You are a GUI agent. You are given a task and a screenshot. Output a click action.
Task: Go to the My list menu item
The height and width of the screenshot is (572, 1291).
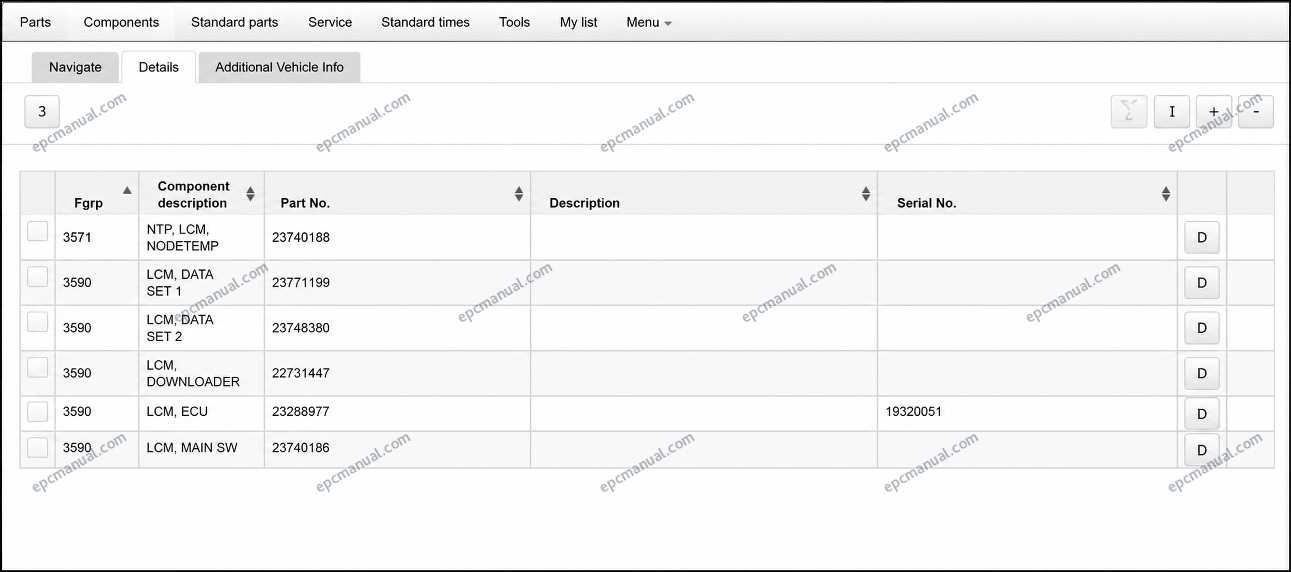[x=579, y=22]
